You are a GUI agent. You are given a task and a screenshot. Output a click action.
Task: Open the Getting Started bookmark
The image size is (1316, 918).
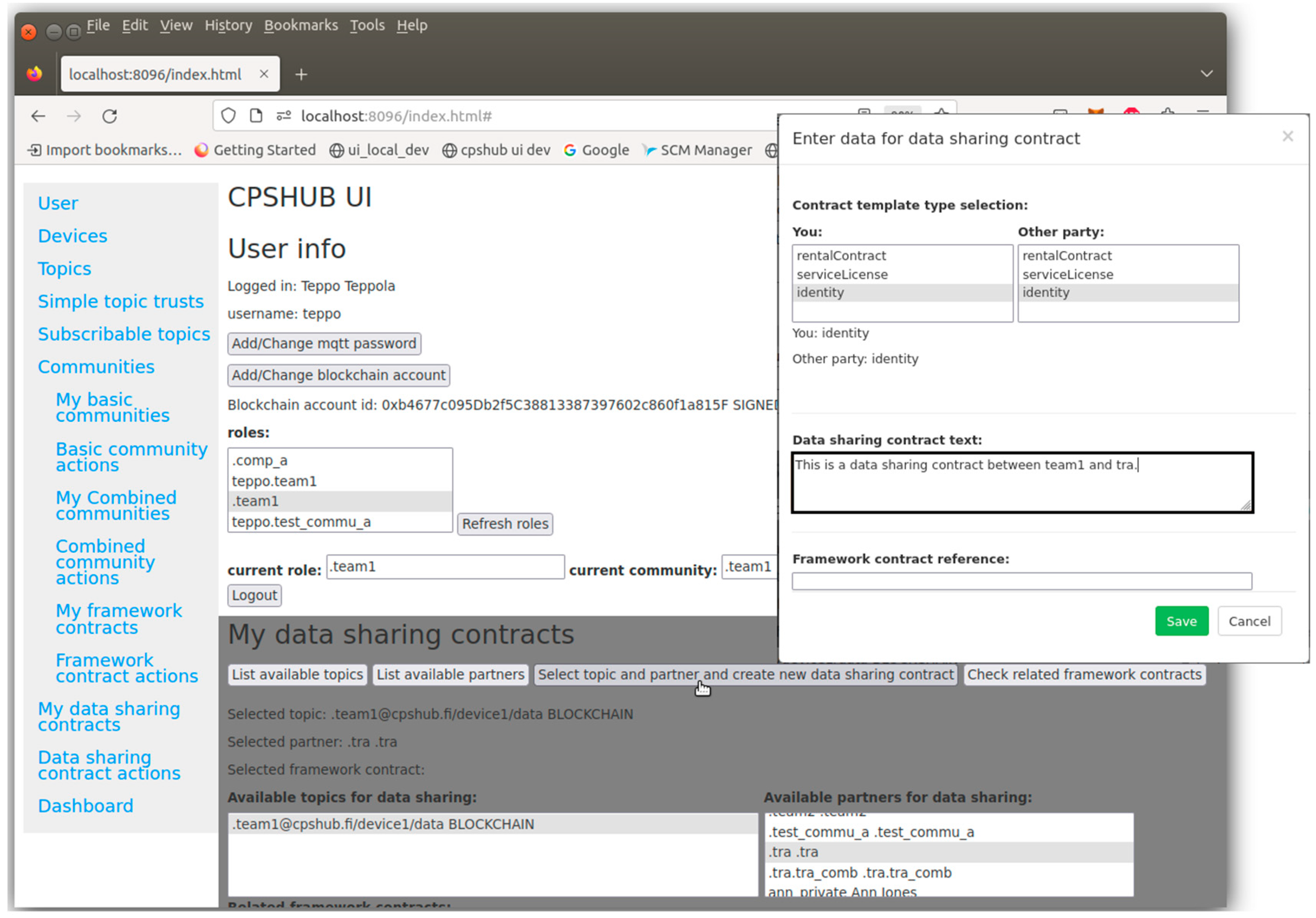255,150
